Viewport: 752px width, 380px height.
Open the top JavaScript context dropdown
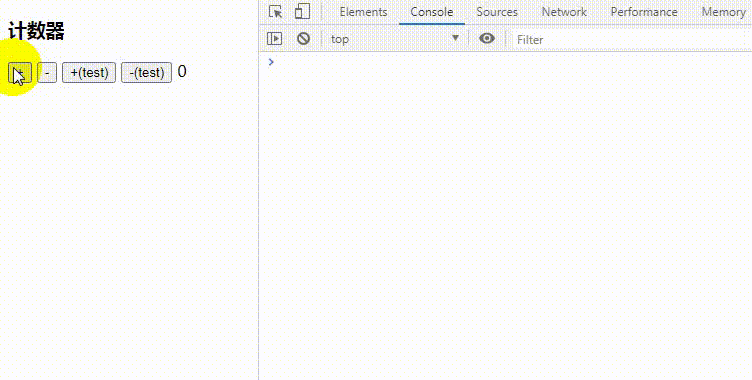click(395, 39)
